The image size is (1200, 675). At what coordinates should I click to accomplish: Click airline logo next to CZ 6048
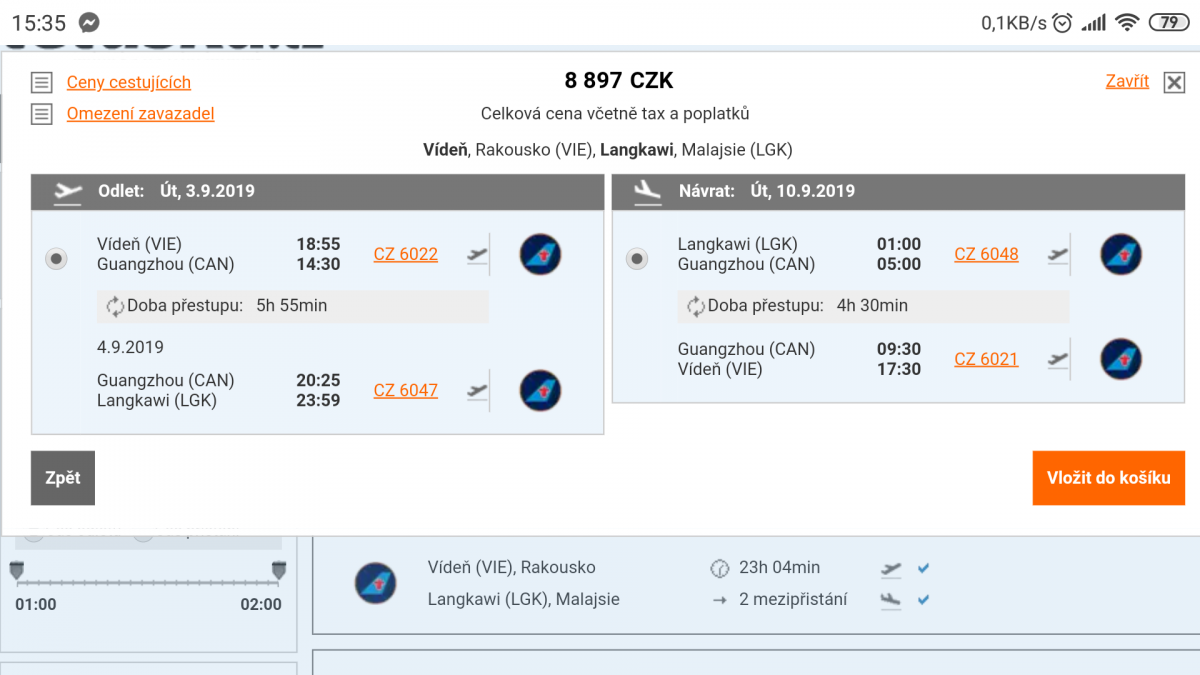[1121, 254]
